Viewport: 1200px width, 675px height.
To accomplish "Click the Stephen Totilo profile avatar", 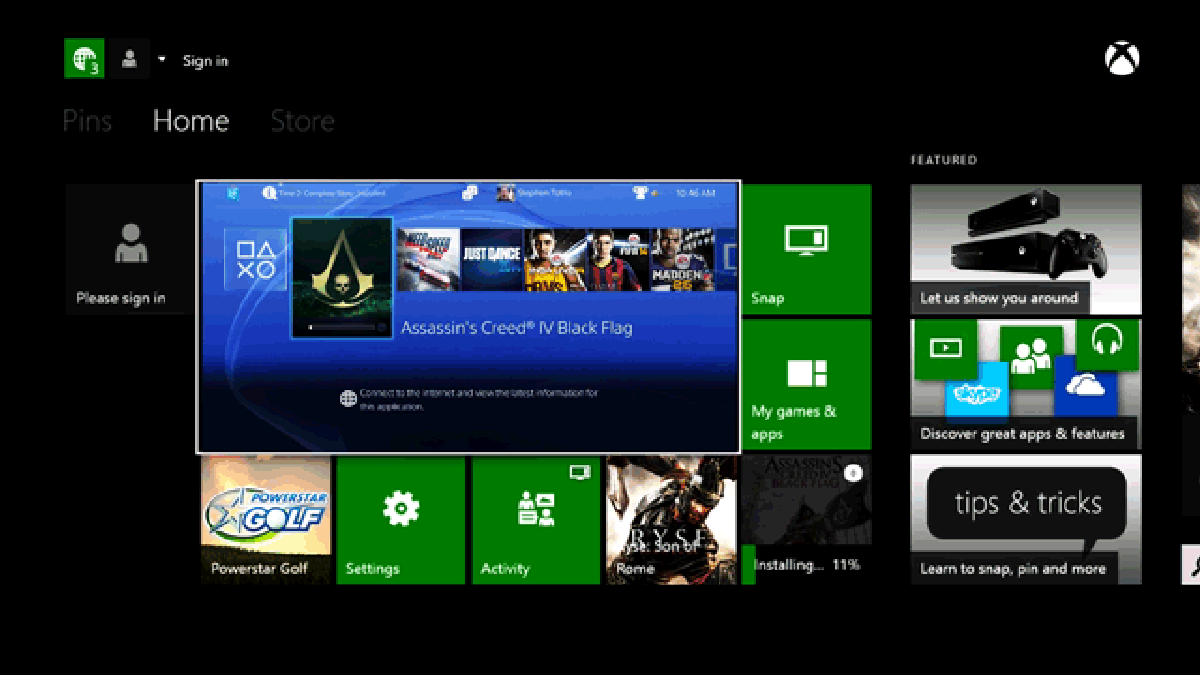I will [x=505, y=193].
